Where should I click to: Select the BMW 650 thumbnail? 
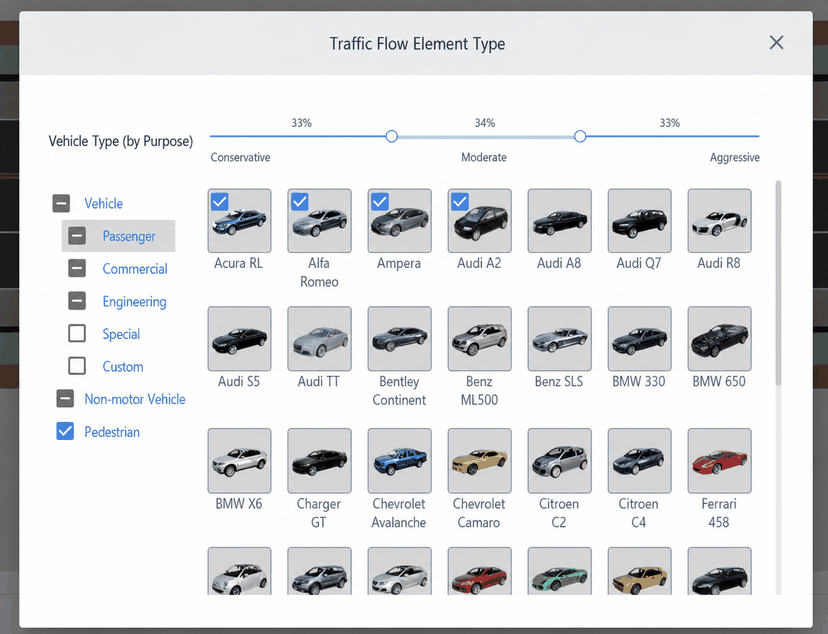click(719, 338)
